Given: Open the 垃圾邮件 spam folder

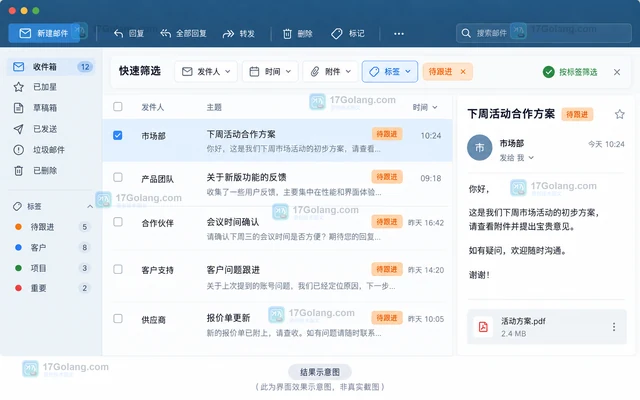Looking at the screenshot, I should [51, 150].
